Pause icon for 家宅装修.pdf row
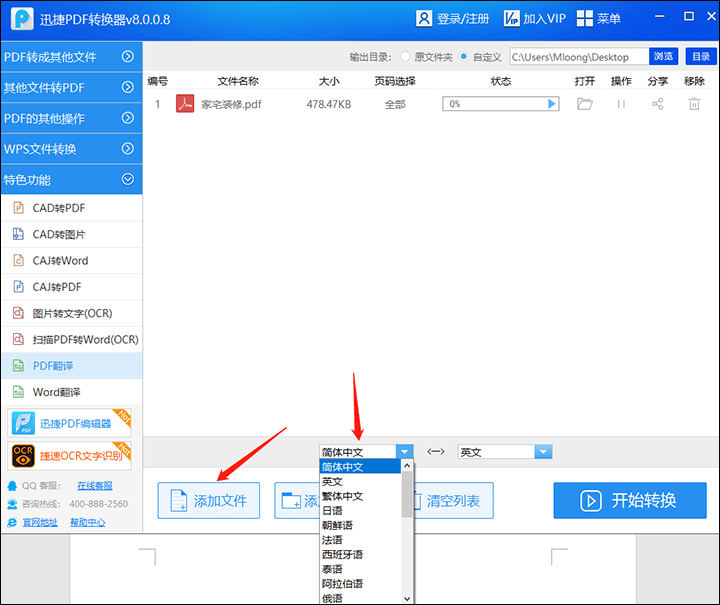 point(621,104)
